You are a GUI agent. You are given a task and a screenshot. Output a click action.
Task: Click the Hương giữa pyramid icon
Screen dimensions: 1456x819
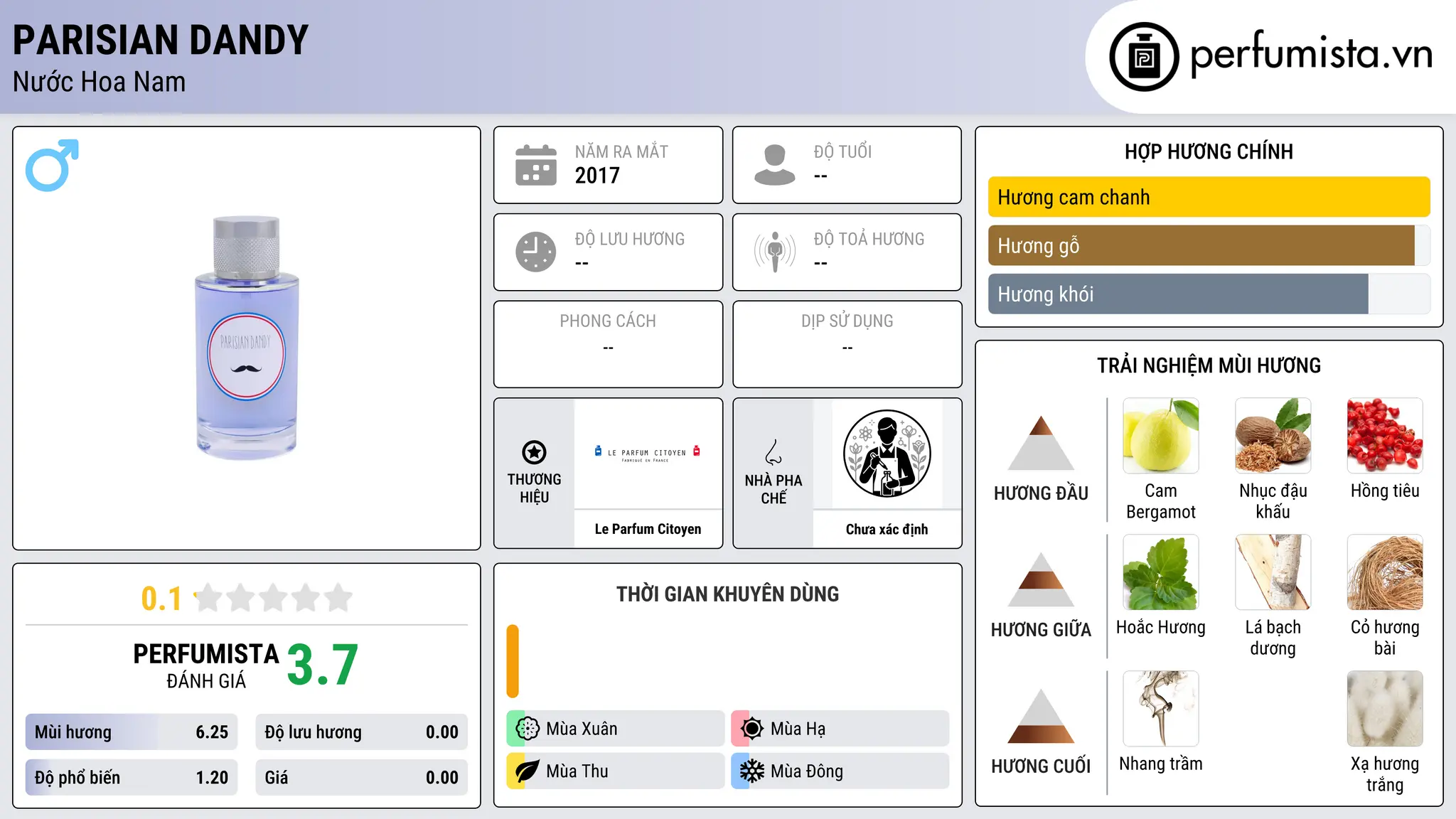pos(1042,579)
